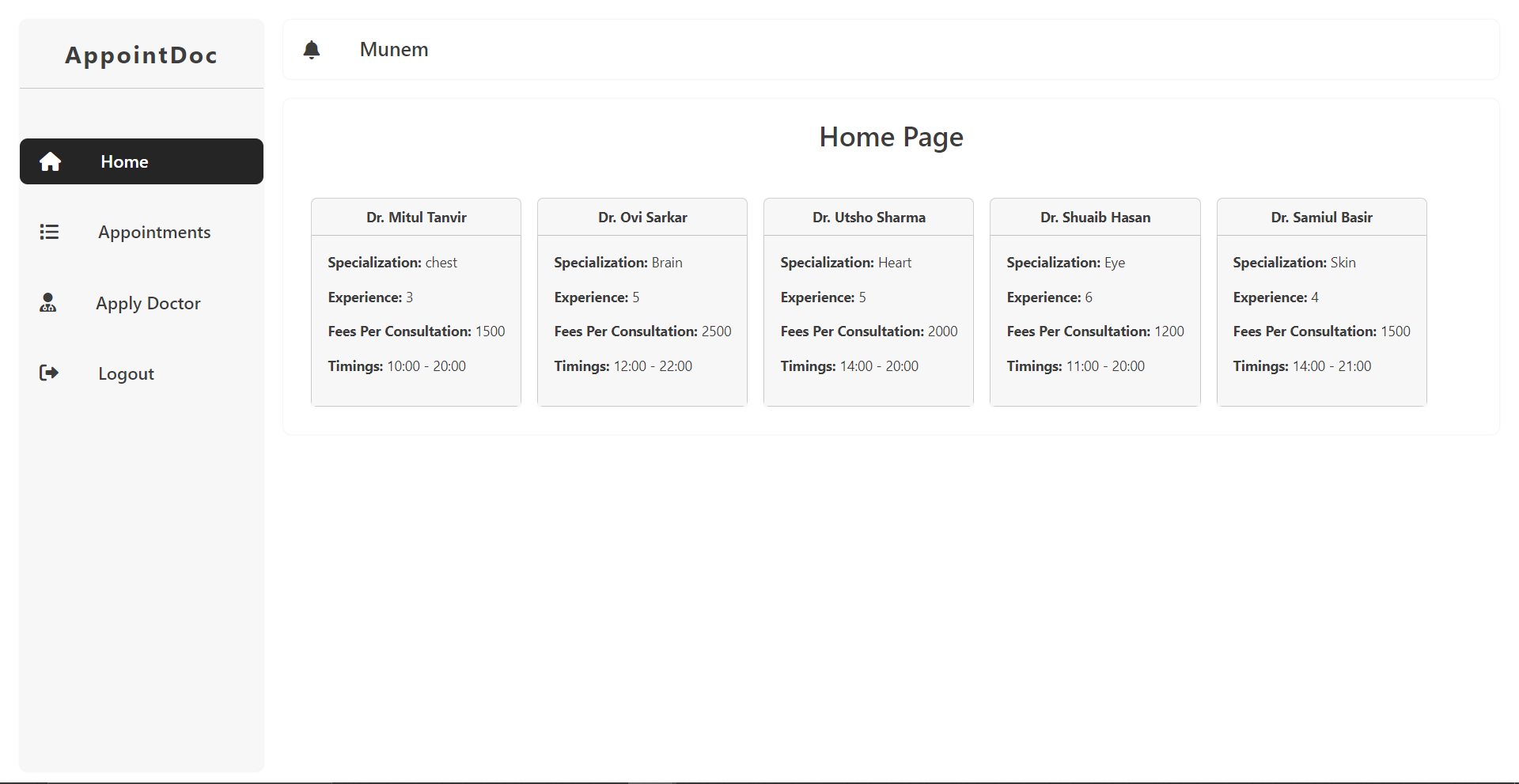Open Dr. Ovi Sarkar's card header

coord(642,217)
